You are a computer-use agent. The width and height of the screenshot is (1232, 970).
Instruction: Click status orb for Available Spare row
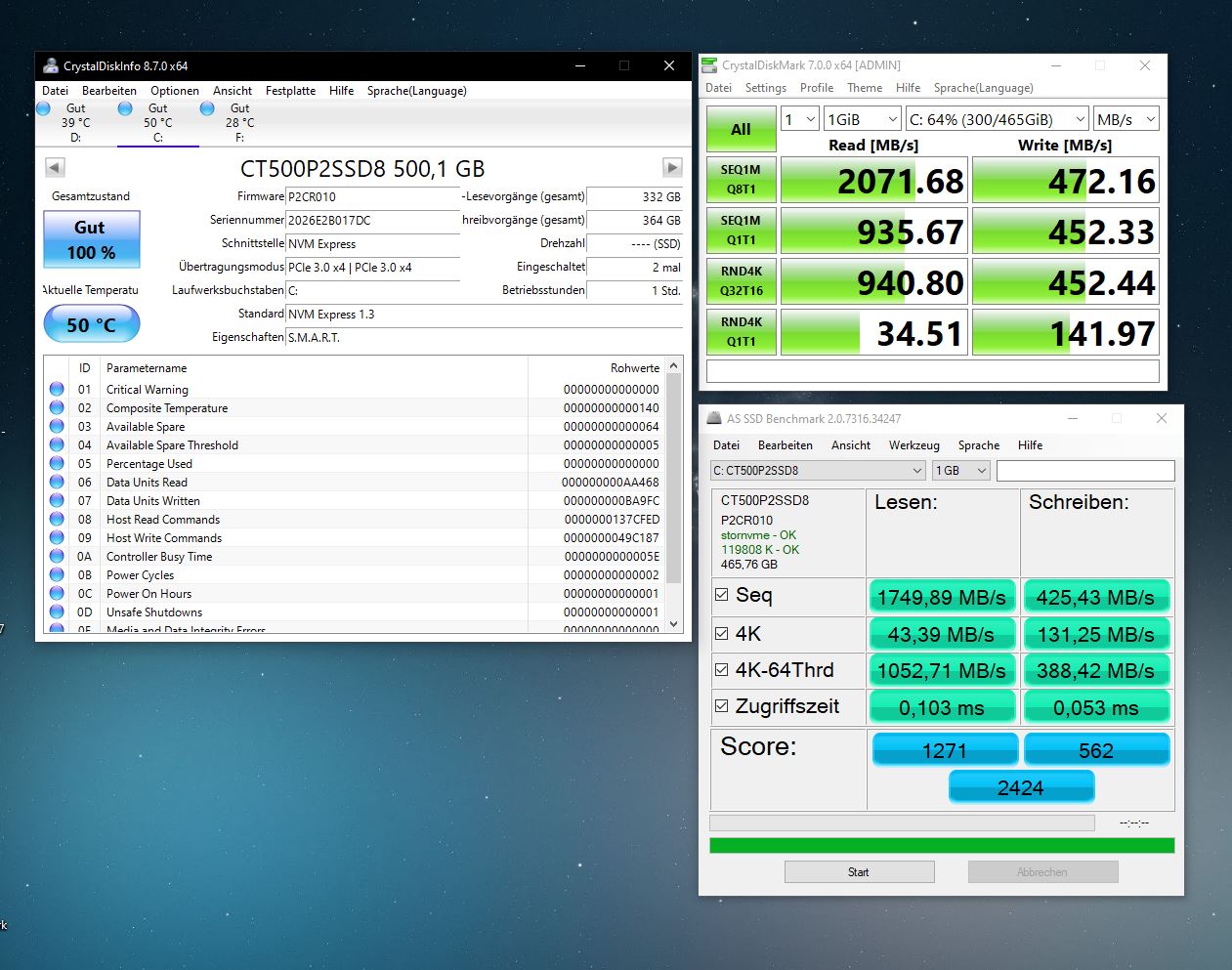(x=57, y=426)
